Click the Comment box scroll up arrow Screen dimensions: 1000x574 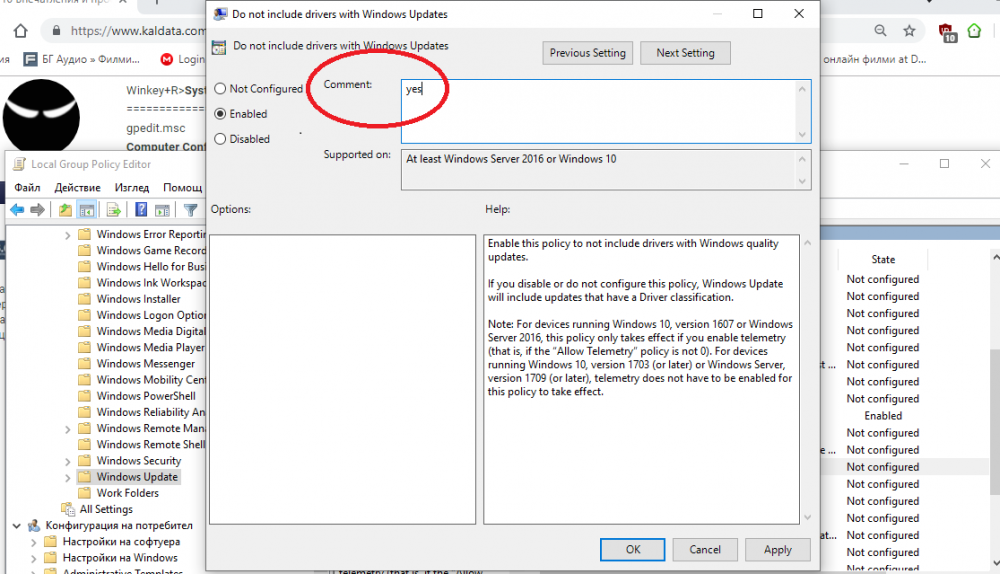pyautogui.click(x=802, y=89)
